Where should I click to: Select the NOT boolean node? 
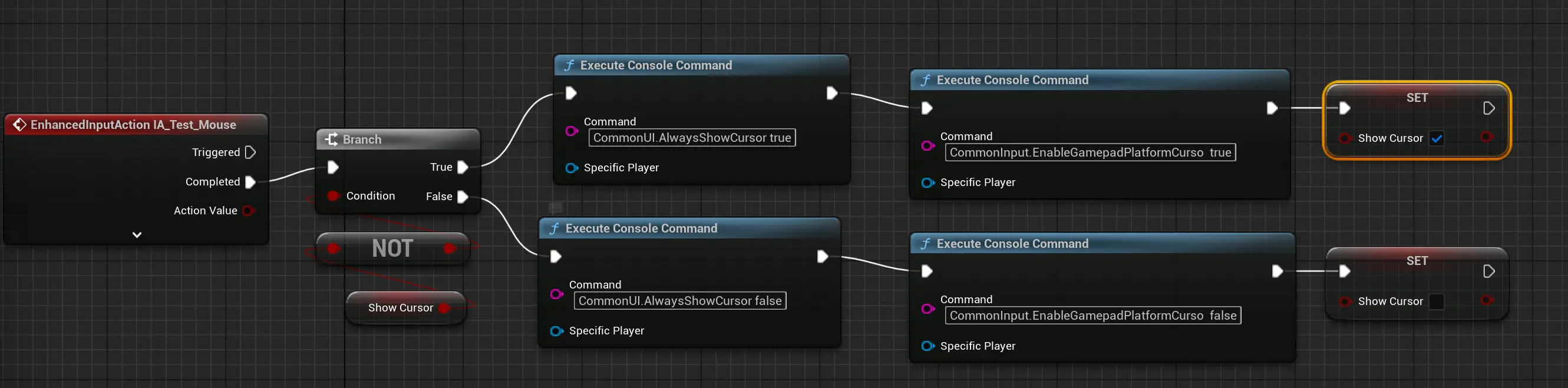392,248
